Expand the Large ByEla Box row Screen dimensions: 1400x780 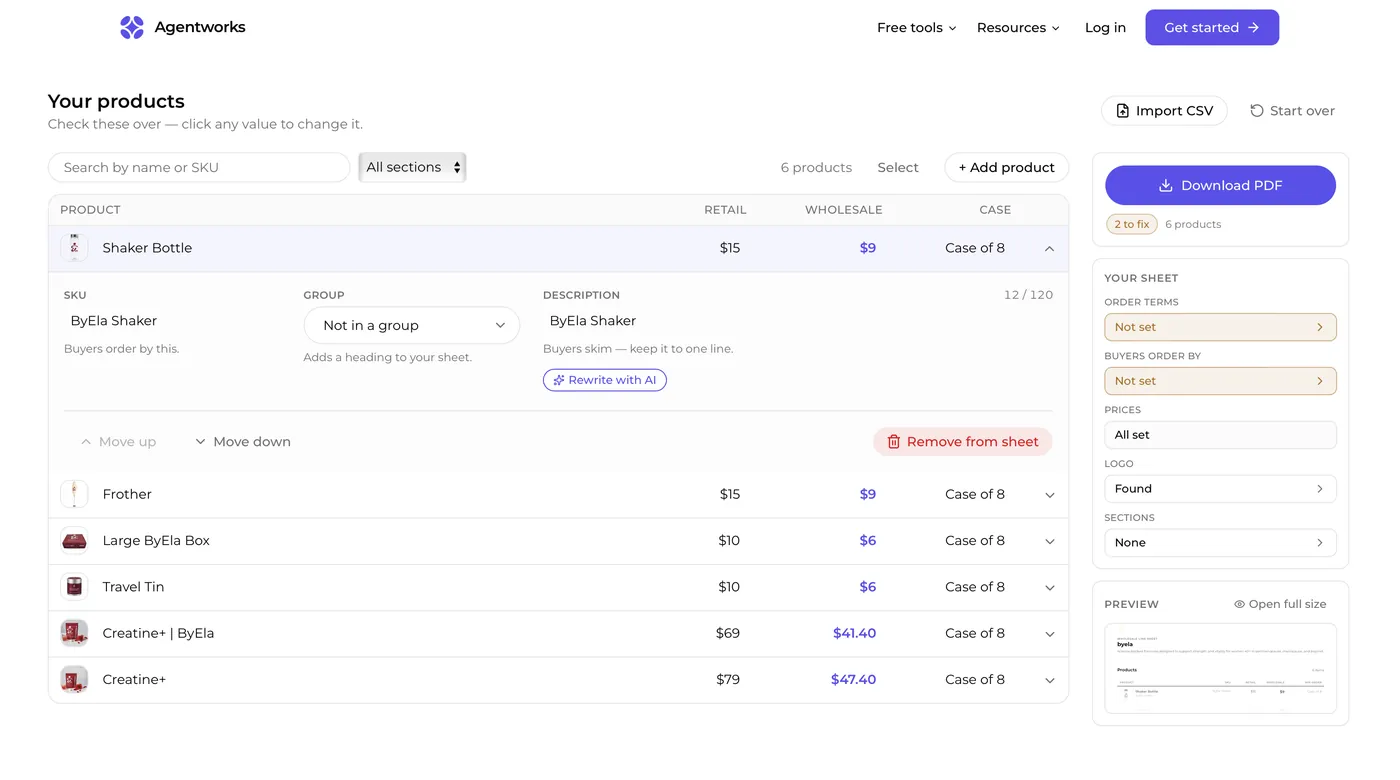[x=1049, y=541]
